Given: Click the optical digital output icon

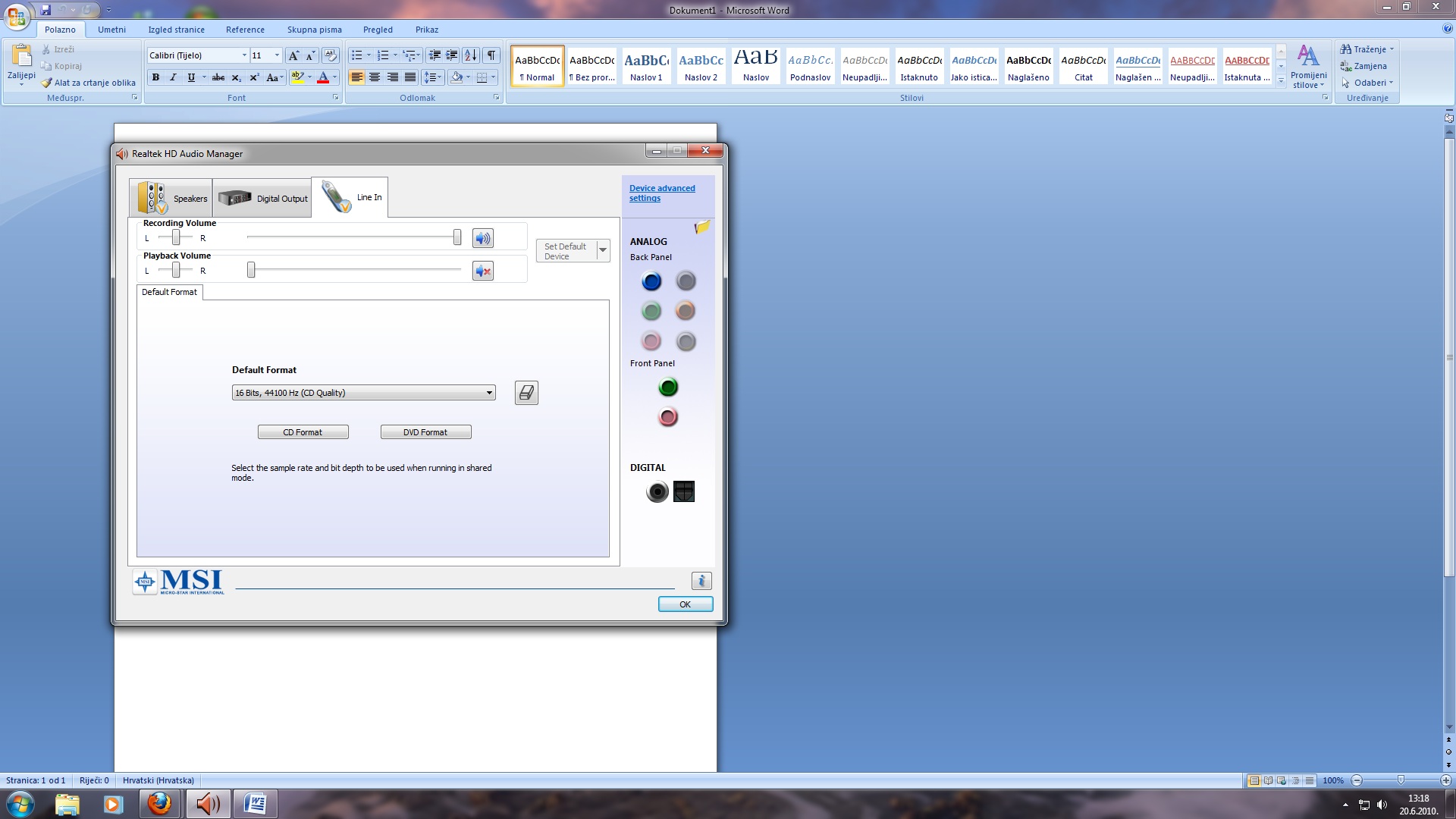Looking at the screenshot, I should tap(683, 492).
